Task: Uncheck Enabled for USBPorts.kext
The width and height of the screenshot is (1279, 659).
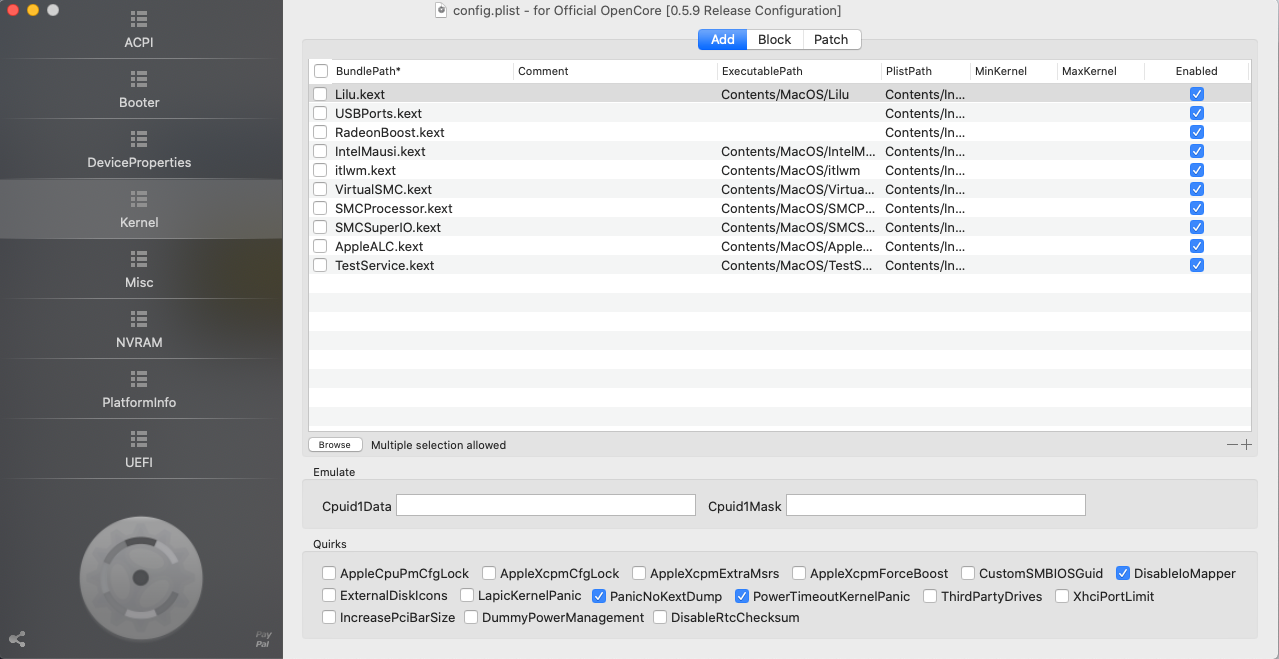Action: pos(1197,113)
